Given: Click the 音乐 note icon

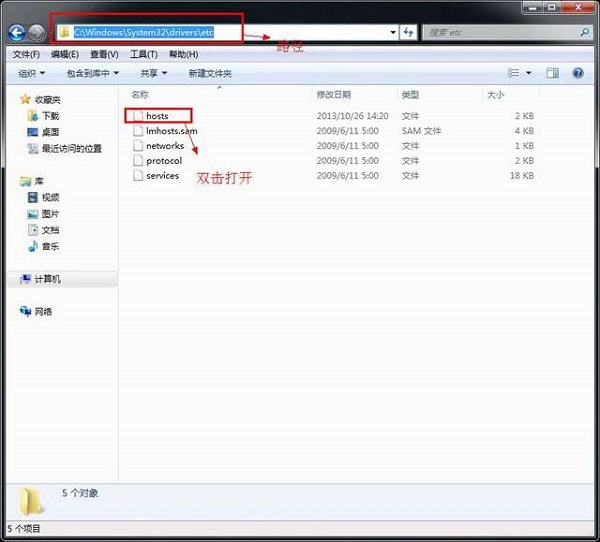Looking at the screenshot, I should 33,246.
